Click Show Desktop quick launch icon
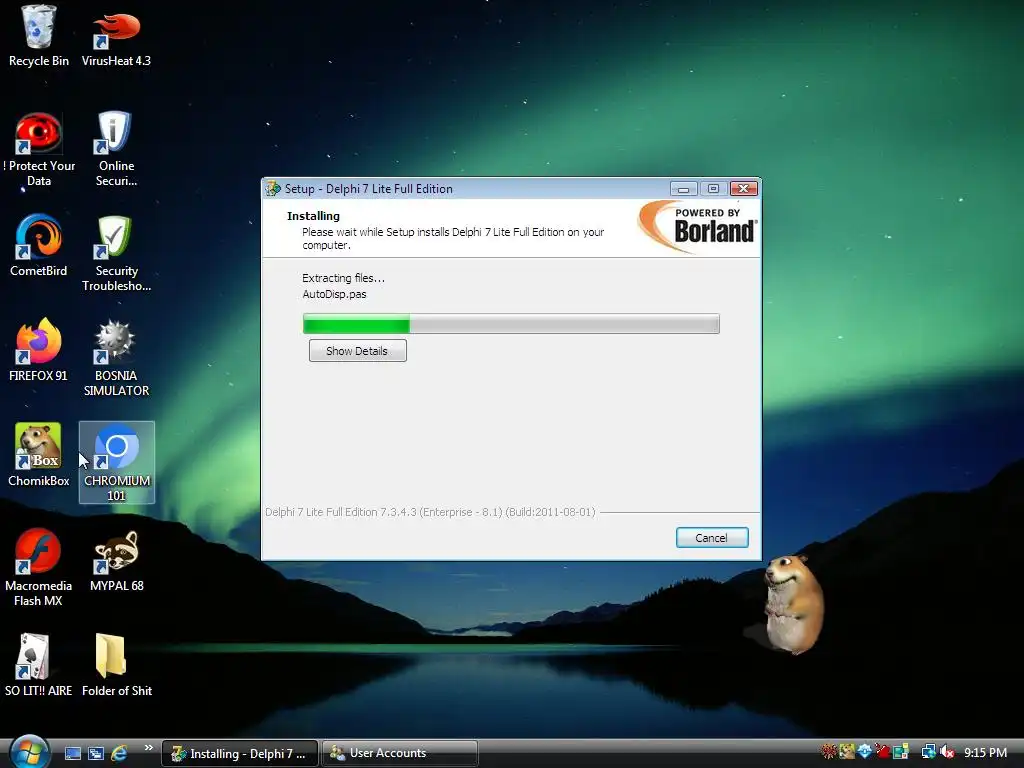1024x768 pixels. tap(72, 754)
